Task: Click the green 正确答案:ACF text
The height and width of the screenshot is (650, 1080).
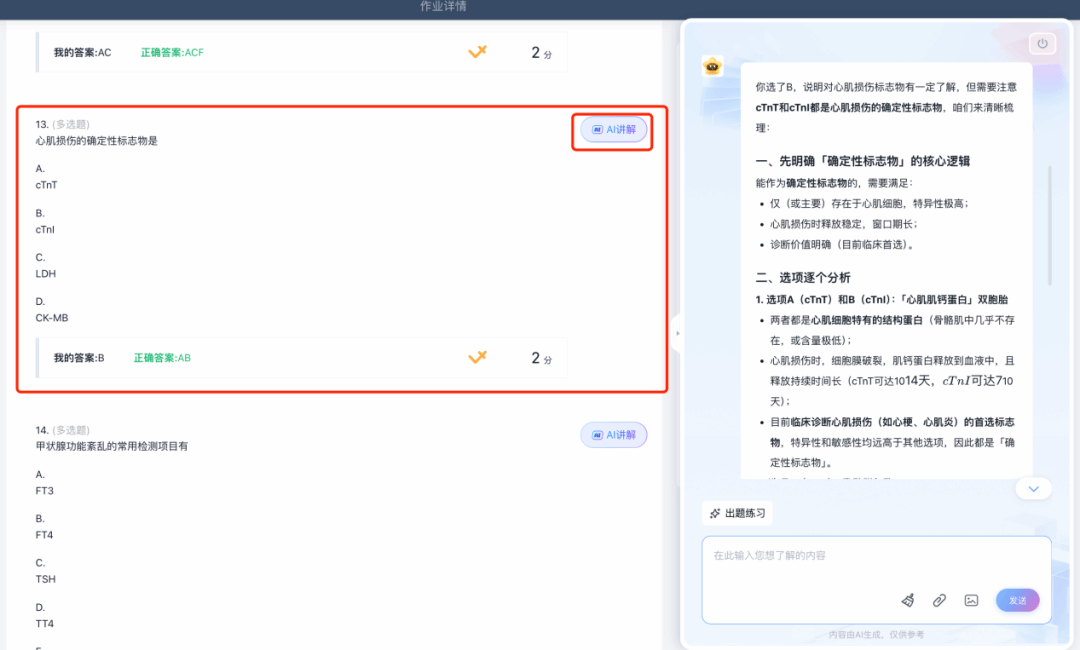Action: (x=171, y=51)
